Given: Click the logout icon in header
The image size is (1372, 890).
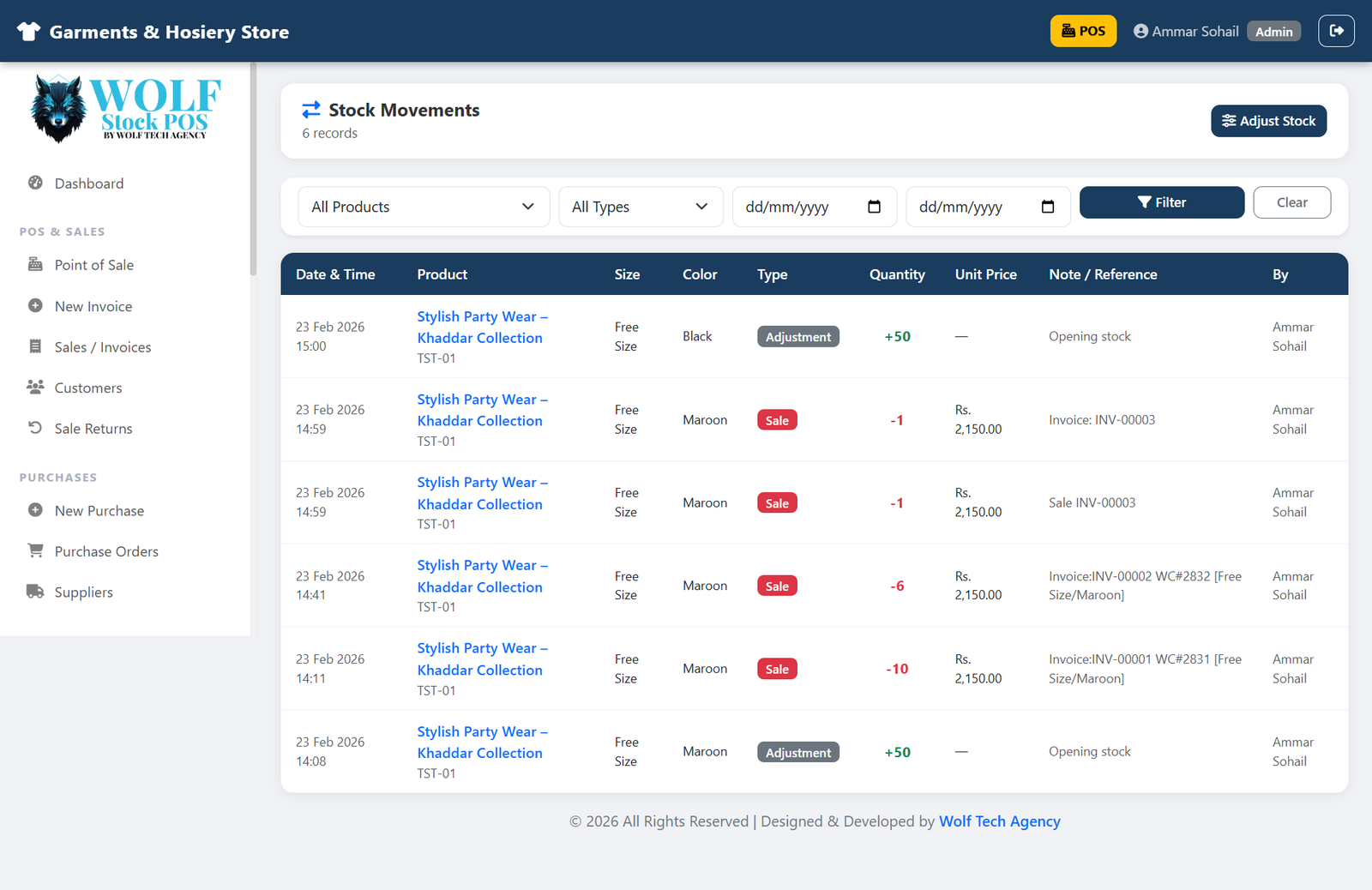Looking at the screenshot, I should pyautogui.click(x=1336, y=31).
